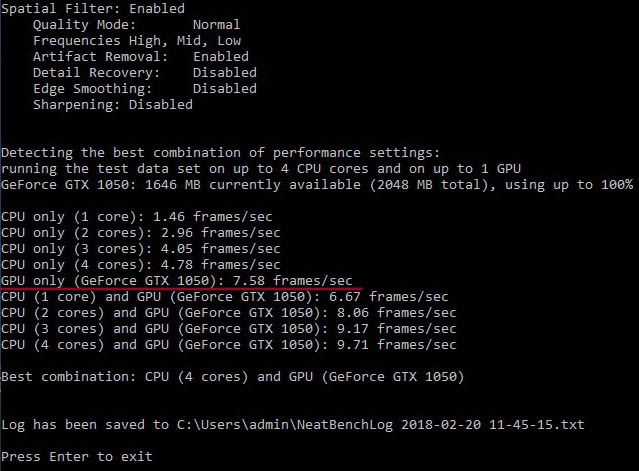Click the Best combination summary line
This screenshot has height=471, width=639.
(233, 377)
